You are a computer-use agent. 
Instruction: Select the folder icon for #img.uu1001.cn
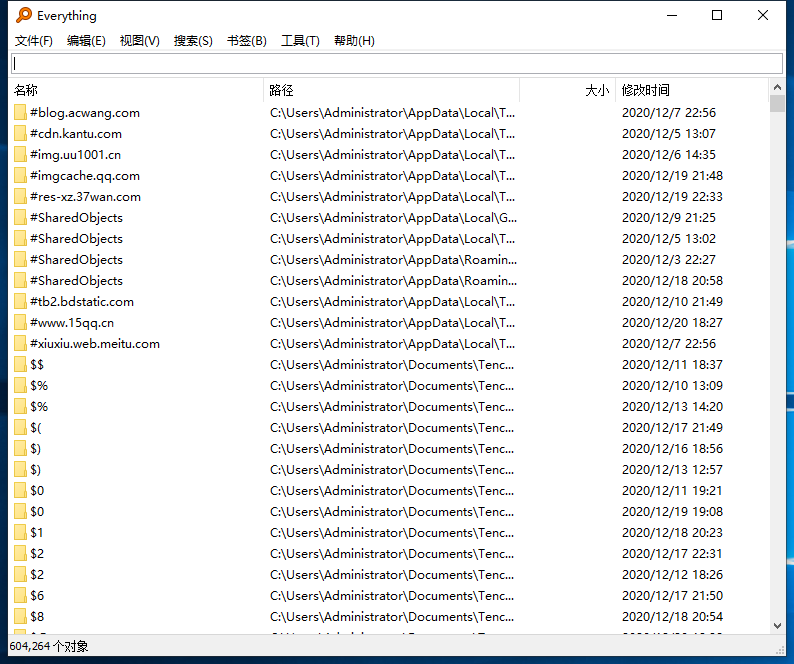pos(20,155)
